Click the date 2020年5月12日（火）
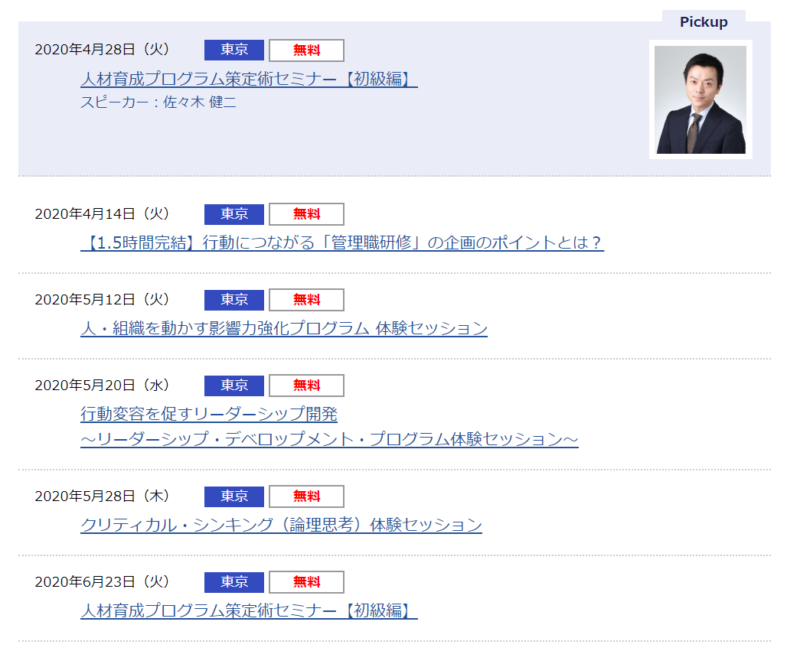Image resolution: width=800 pixels, height=664 pixels. point(102,300)
